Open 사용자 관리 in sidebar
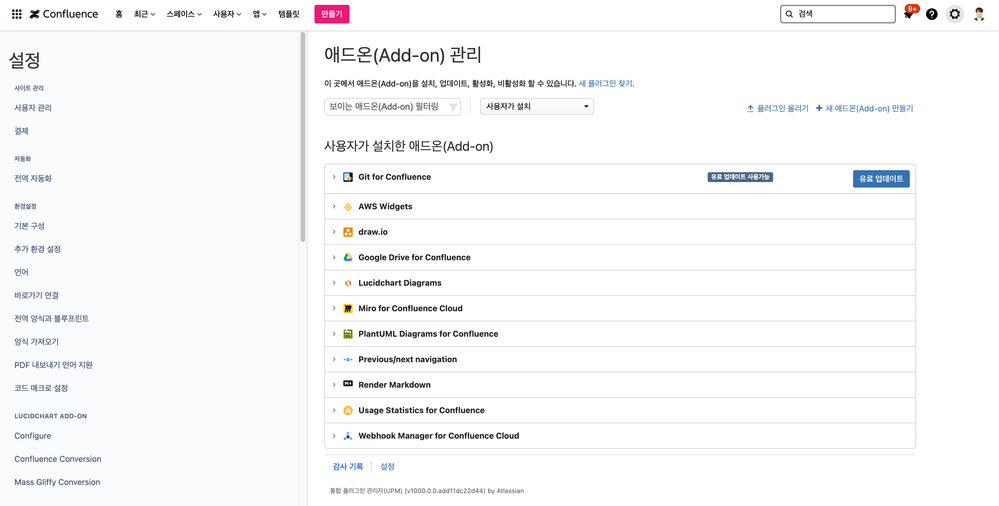The height and width of the screenshot is (506, 999). point(33,108)
